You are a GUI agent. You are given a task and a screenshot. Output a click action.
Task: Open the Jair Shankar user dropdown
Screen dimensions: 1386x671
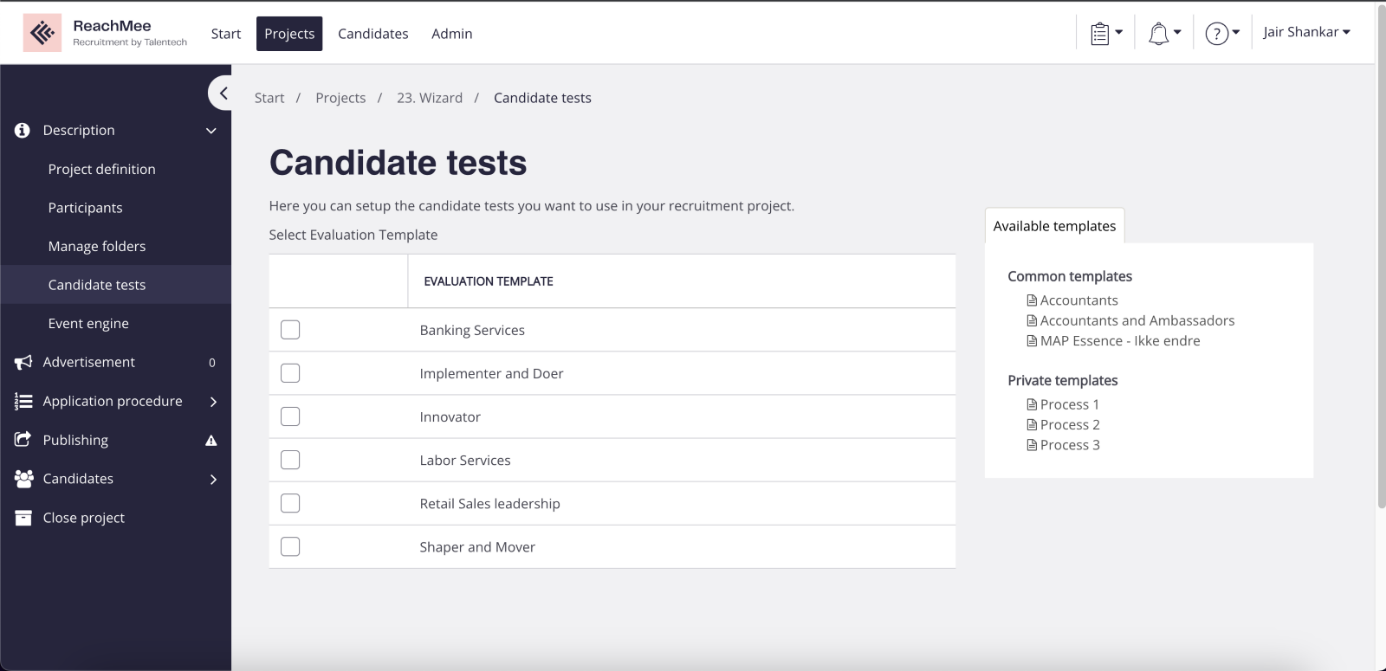(x=1306, y=32)
